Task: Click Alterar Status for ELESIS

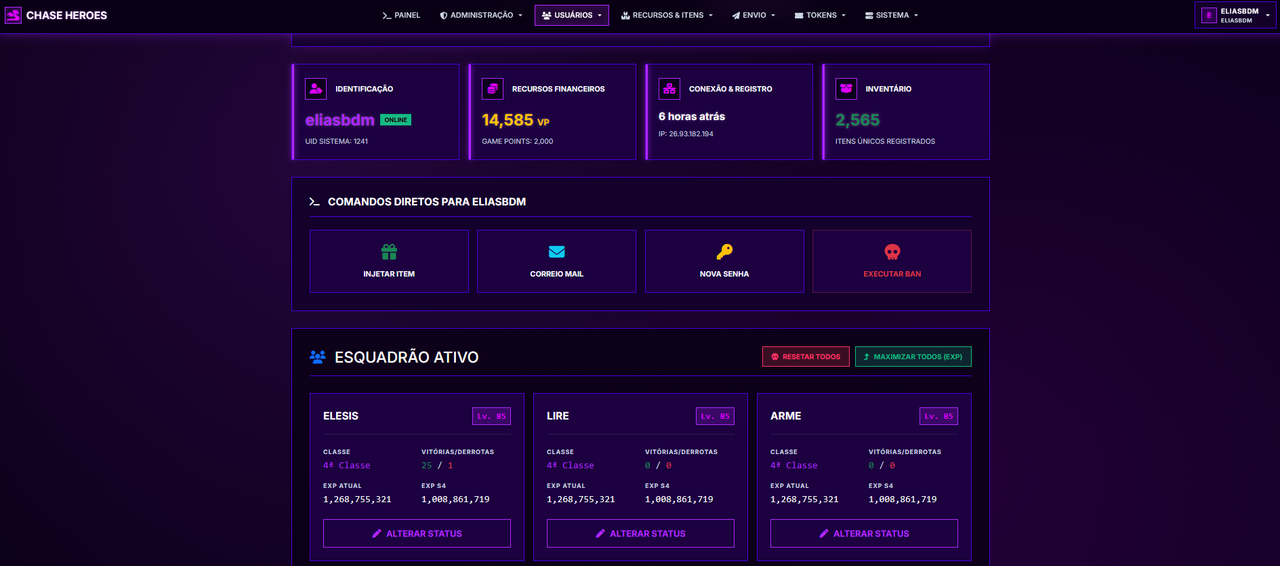Action: [417, 533]
